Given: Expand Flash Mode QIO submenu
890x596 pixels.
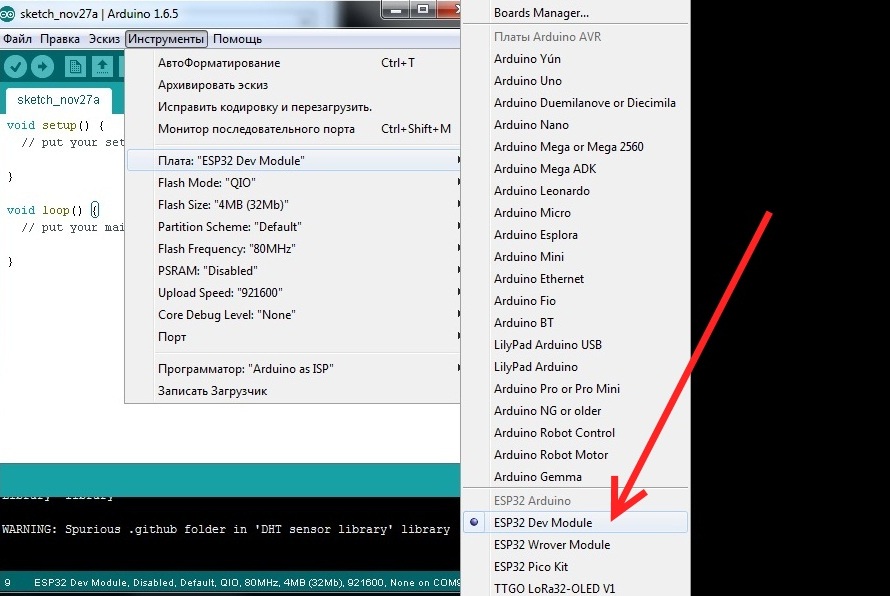Looking at the screenshot, I should click(293, 183).
